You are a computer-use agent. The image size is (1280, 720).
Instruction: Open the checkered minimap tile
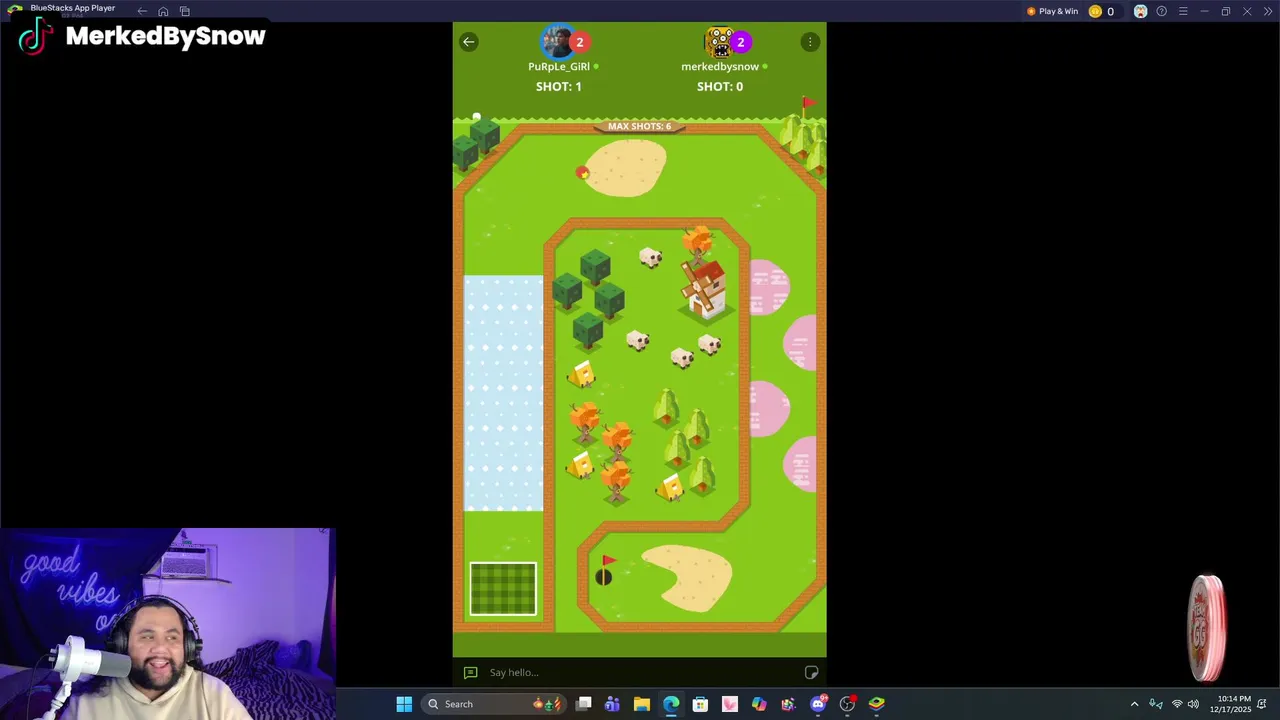pyautogui.click(x=503, y=589)
